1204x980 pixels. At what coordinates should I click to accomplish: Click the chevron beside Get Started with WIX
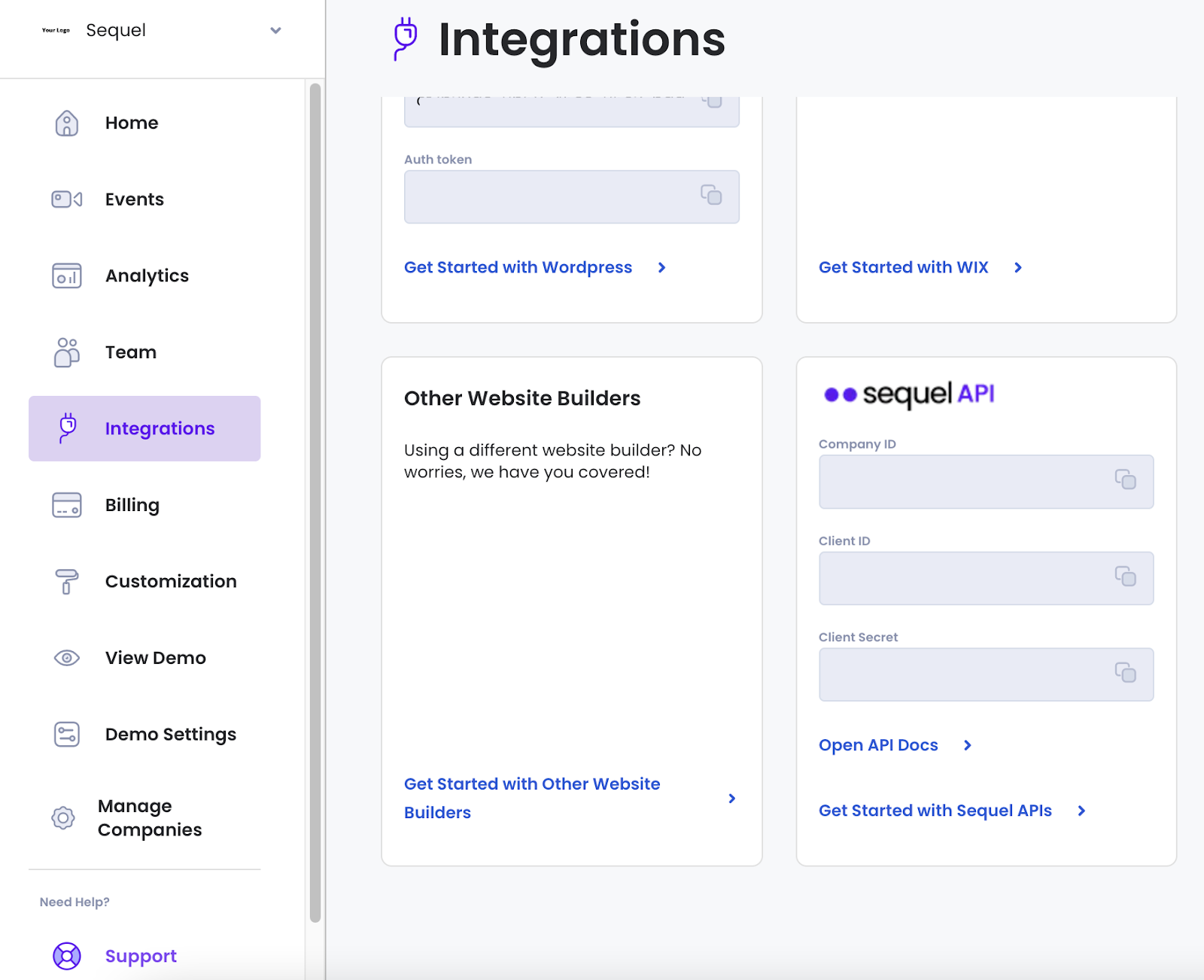pyautogui.click(x=1018, y=268)
